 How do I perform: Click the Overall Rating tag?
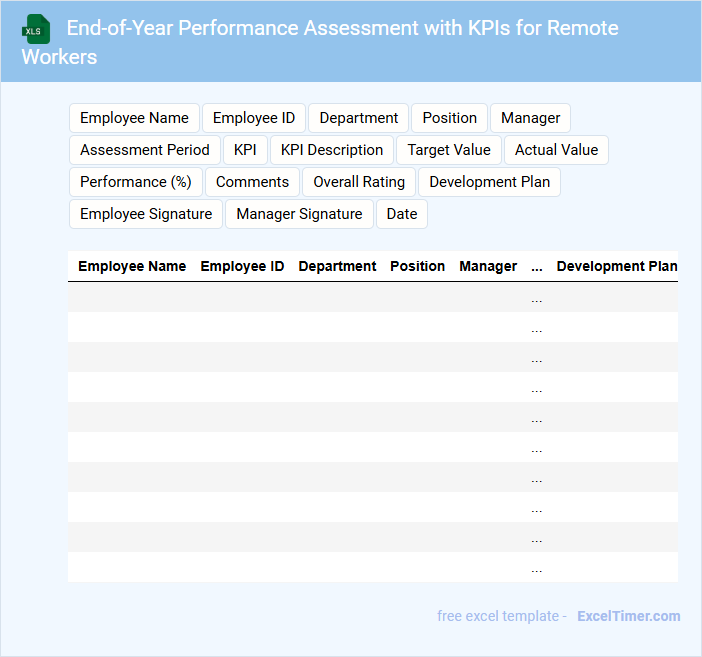(x=359, y=182)
